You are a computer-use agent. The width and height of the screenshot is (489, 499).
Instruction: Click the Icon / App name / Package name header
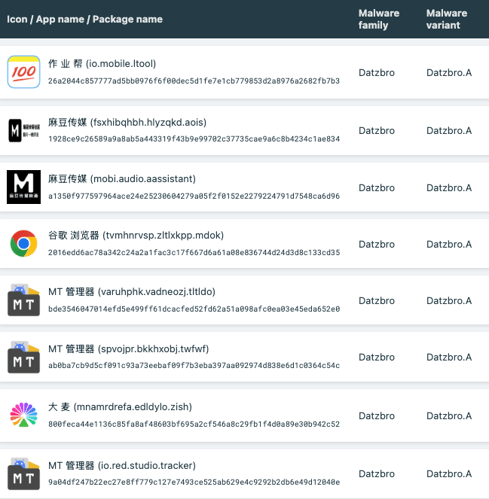85,19
